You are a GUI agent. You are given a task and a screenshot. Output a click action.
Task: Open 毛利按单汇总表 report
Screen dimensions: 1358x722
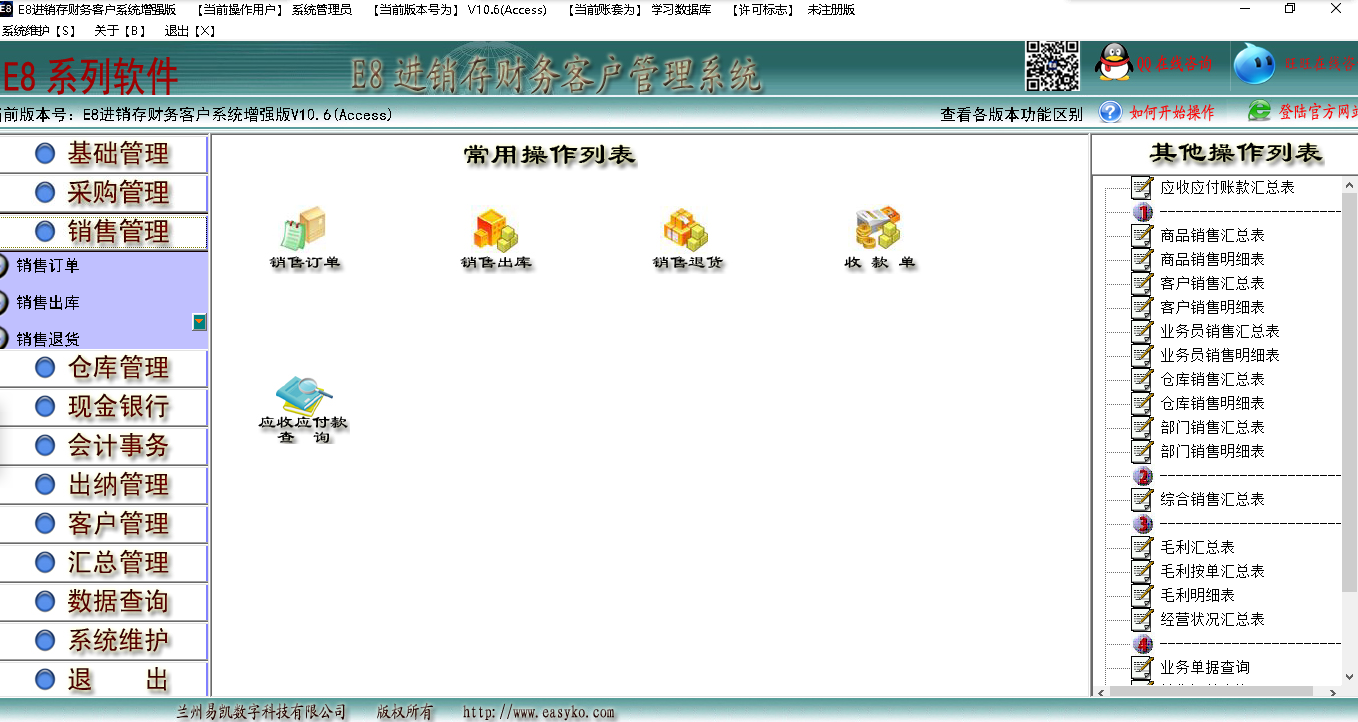(1212, 571)
